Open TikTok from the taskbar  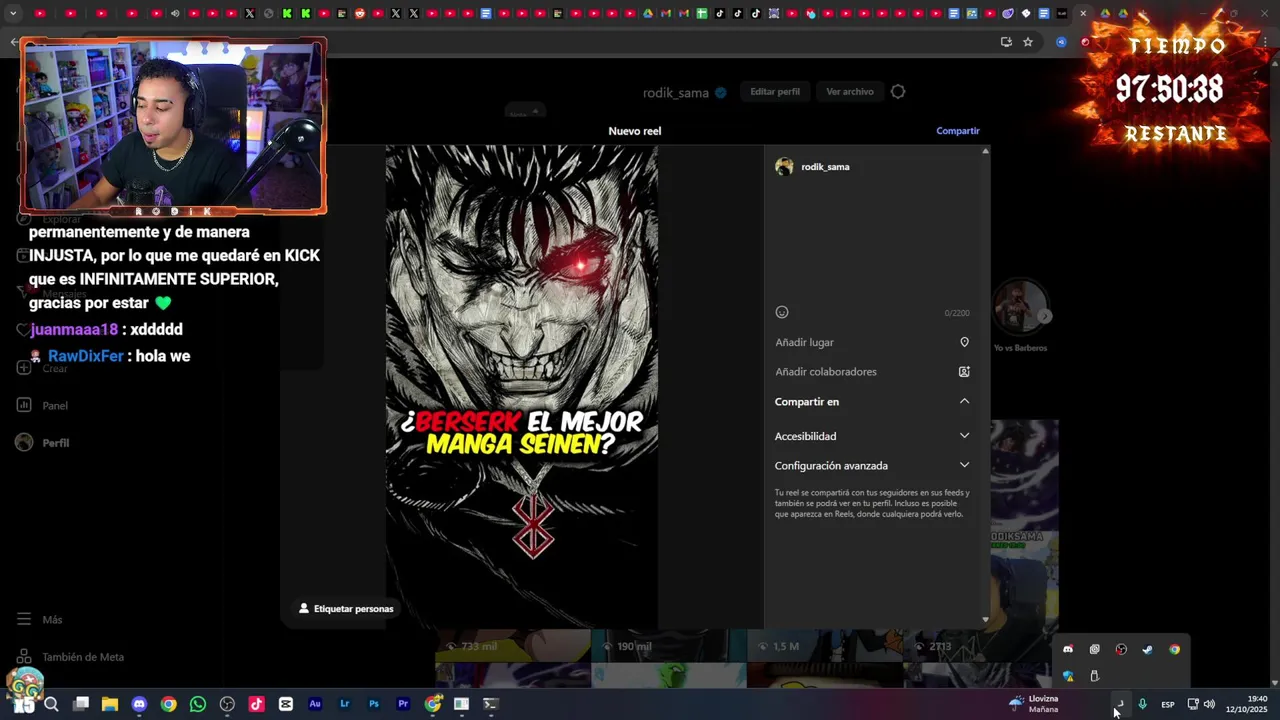(x=256, y=704)
